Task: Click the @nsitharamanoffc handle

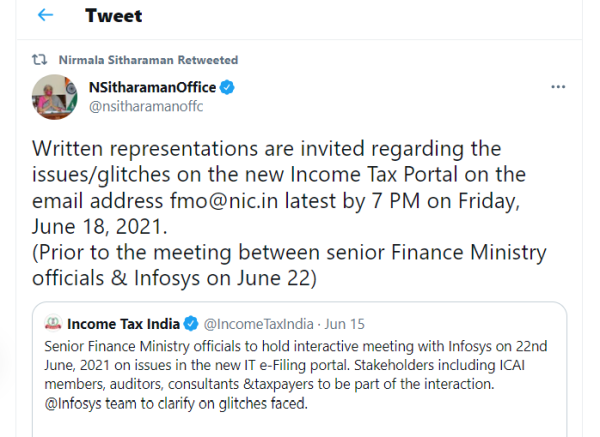Action: (147, 107)
